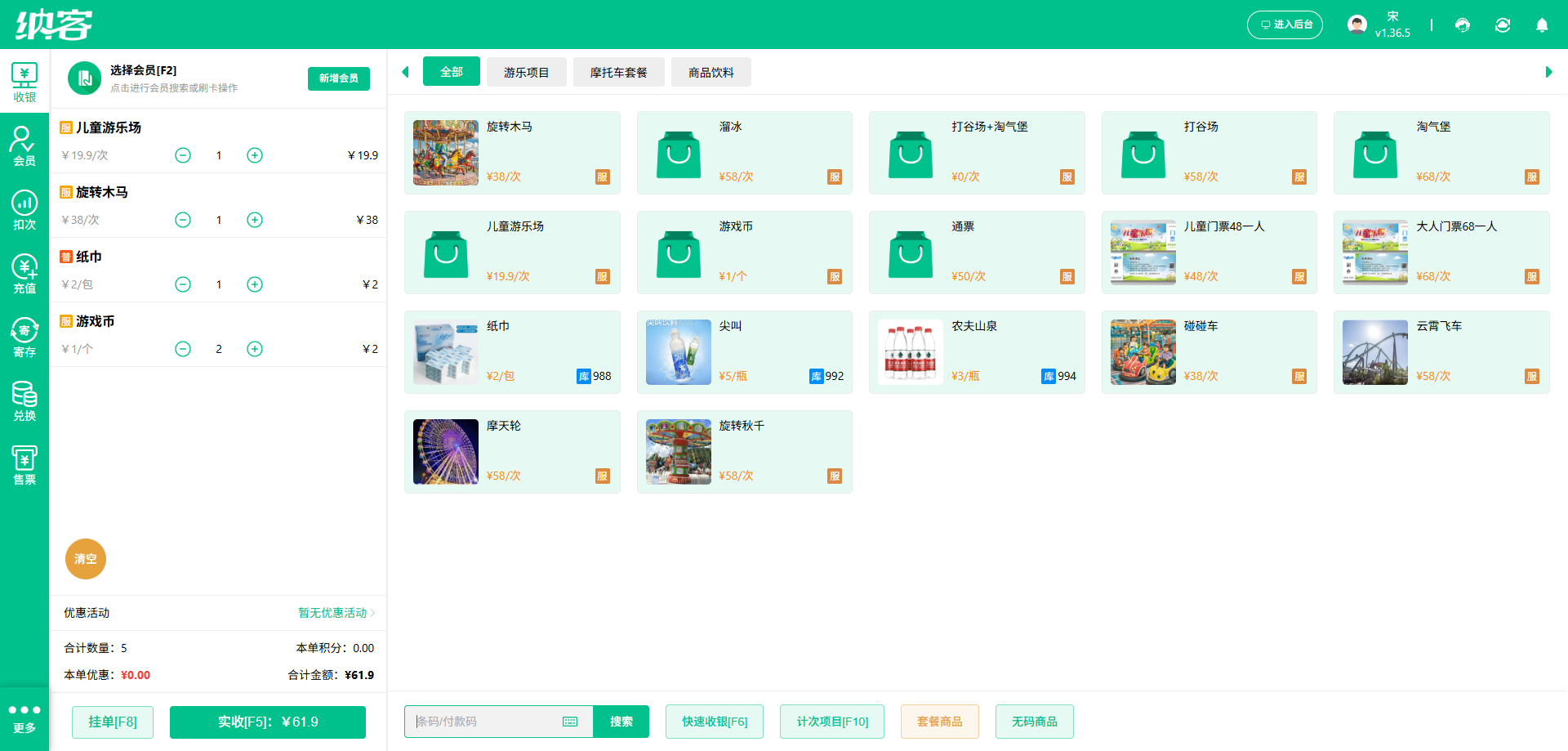
Task: Open the 寄存 deposit sidebar icon
Action: tap(24, 338)
